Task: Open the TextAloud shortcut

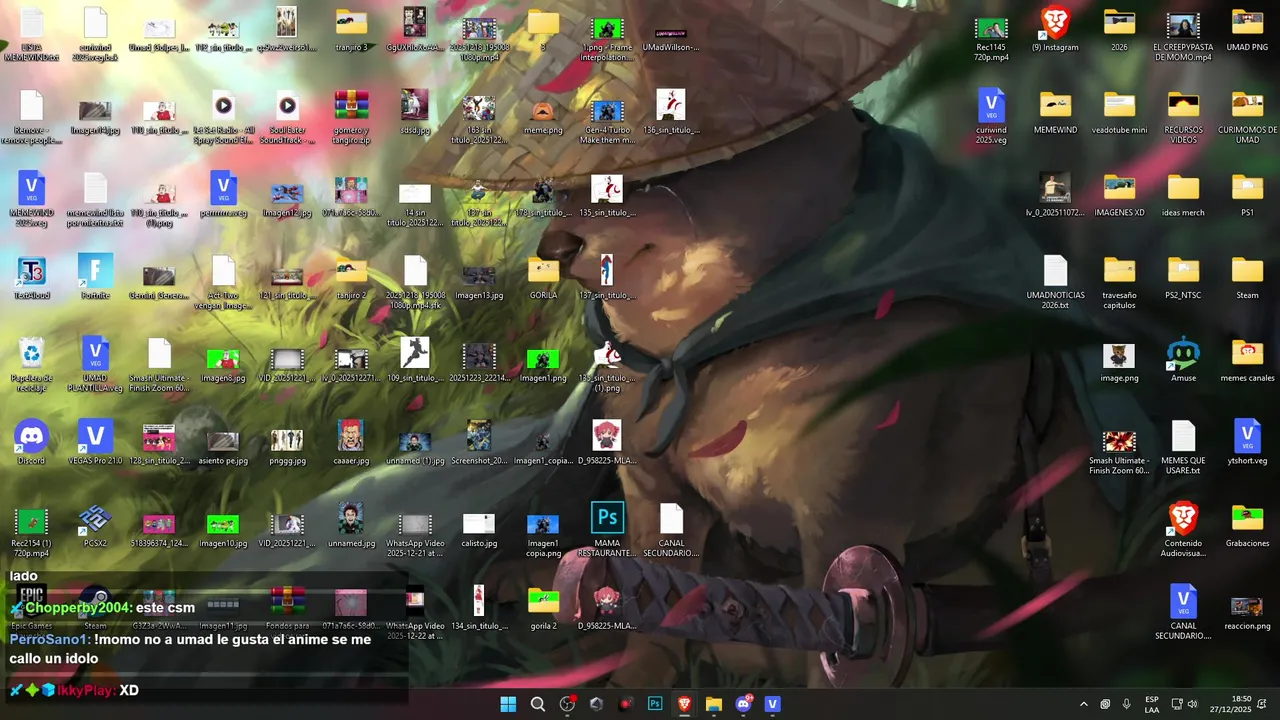Action: pos(31,278)
